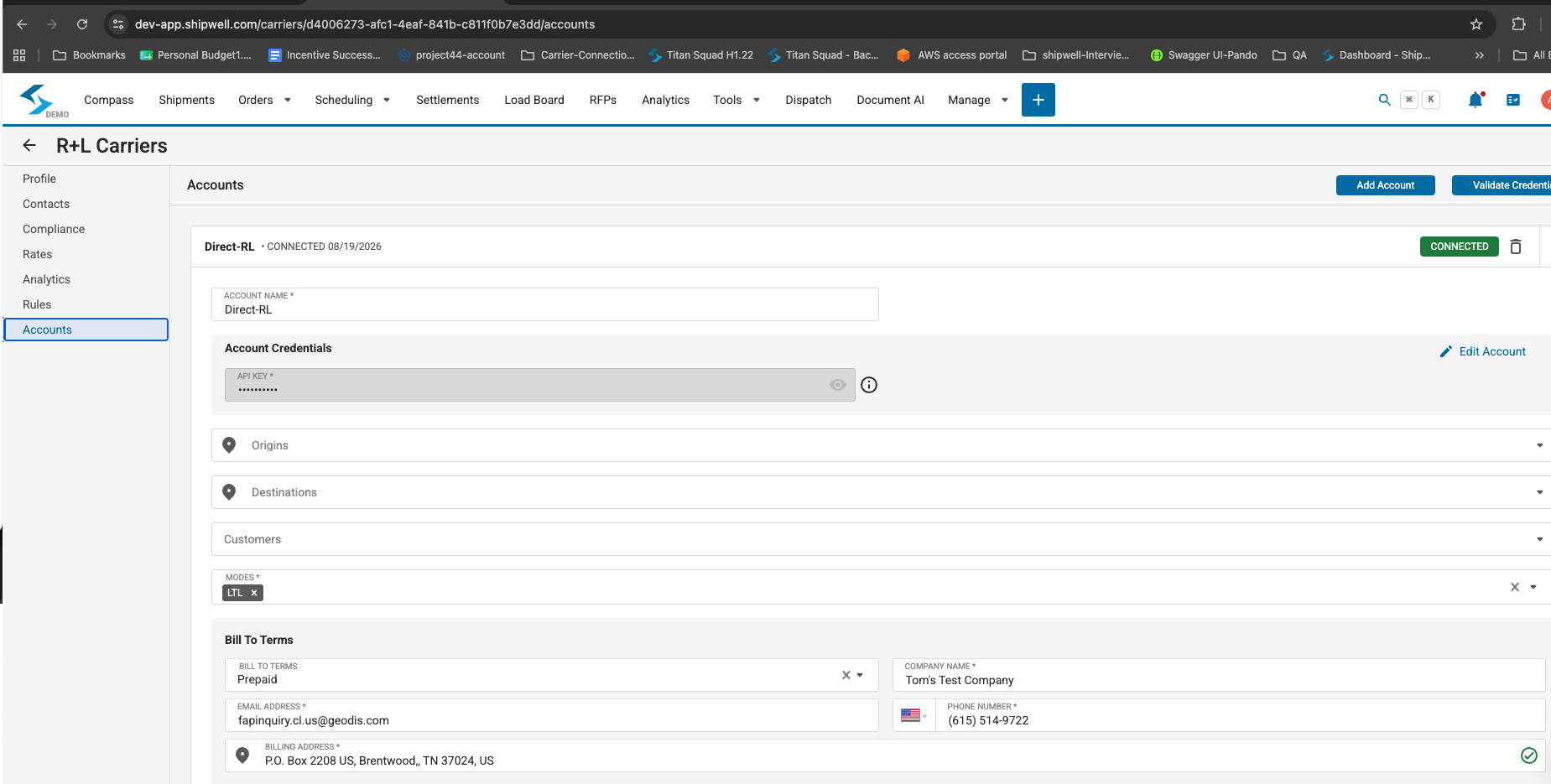This screenshot has height=784, width=1551.
Task: Click the Account Name input field
Action: [x=545, y=304]
